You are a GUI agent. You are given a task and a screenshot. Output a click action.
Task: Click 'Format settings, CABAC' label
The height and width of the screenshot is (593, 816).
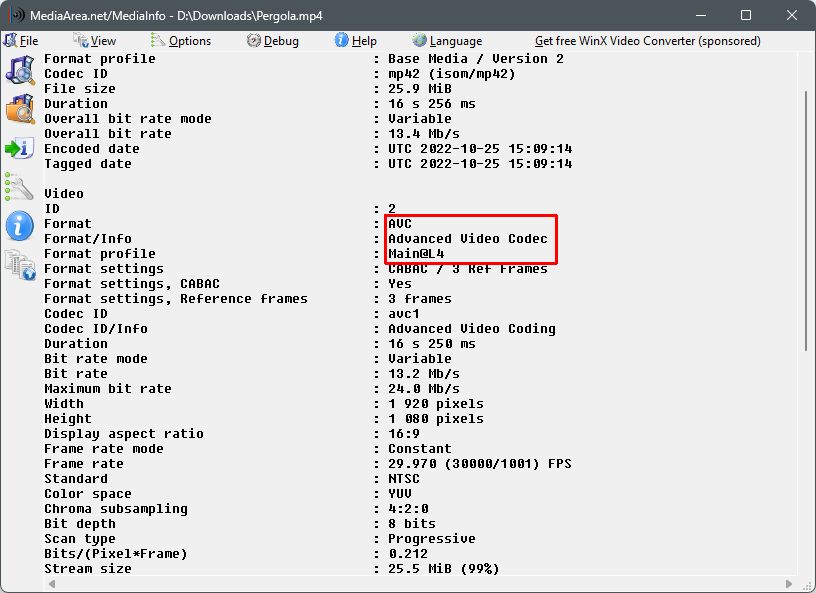click(132, 284)
